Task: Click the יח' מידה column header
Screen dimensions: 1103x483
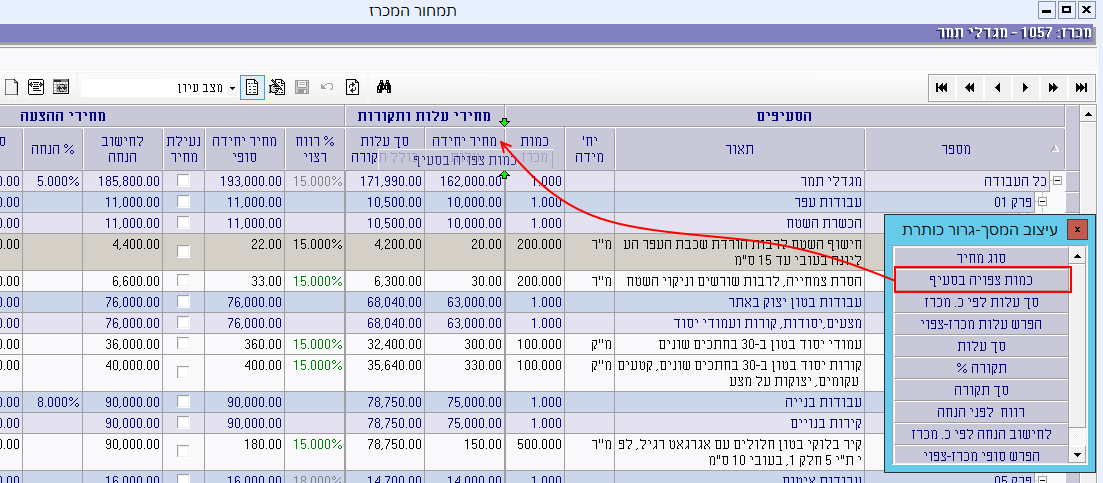Action: [590, 148]
